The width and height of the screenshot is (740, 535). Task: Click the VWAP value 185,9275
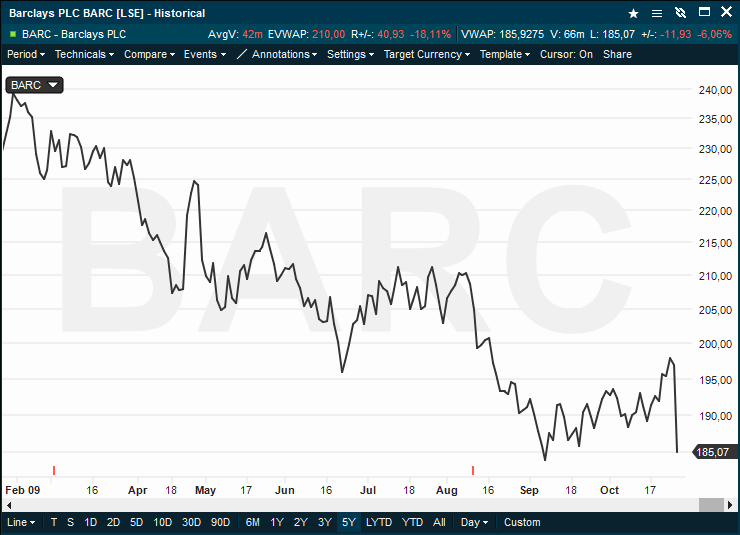tap(521, 34)
